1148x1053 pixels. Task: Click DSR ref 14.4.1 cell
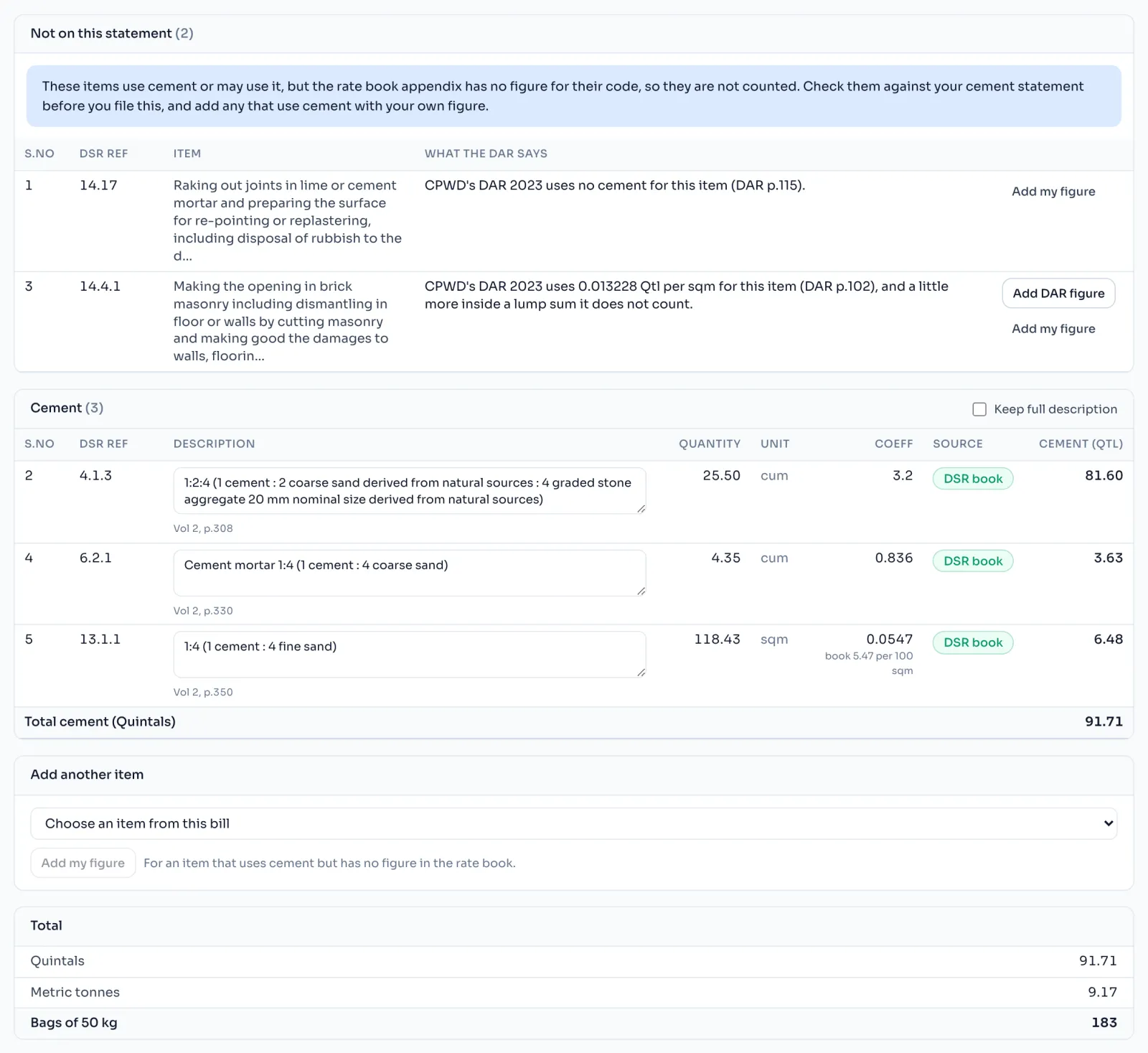click(x=100, y=286)
